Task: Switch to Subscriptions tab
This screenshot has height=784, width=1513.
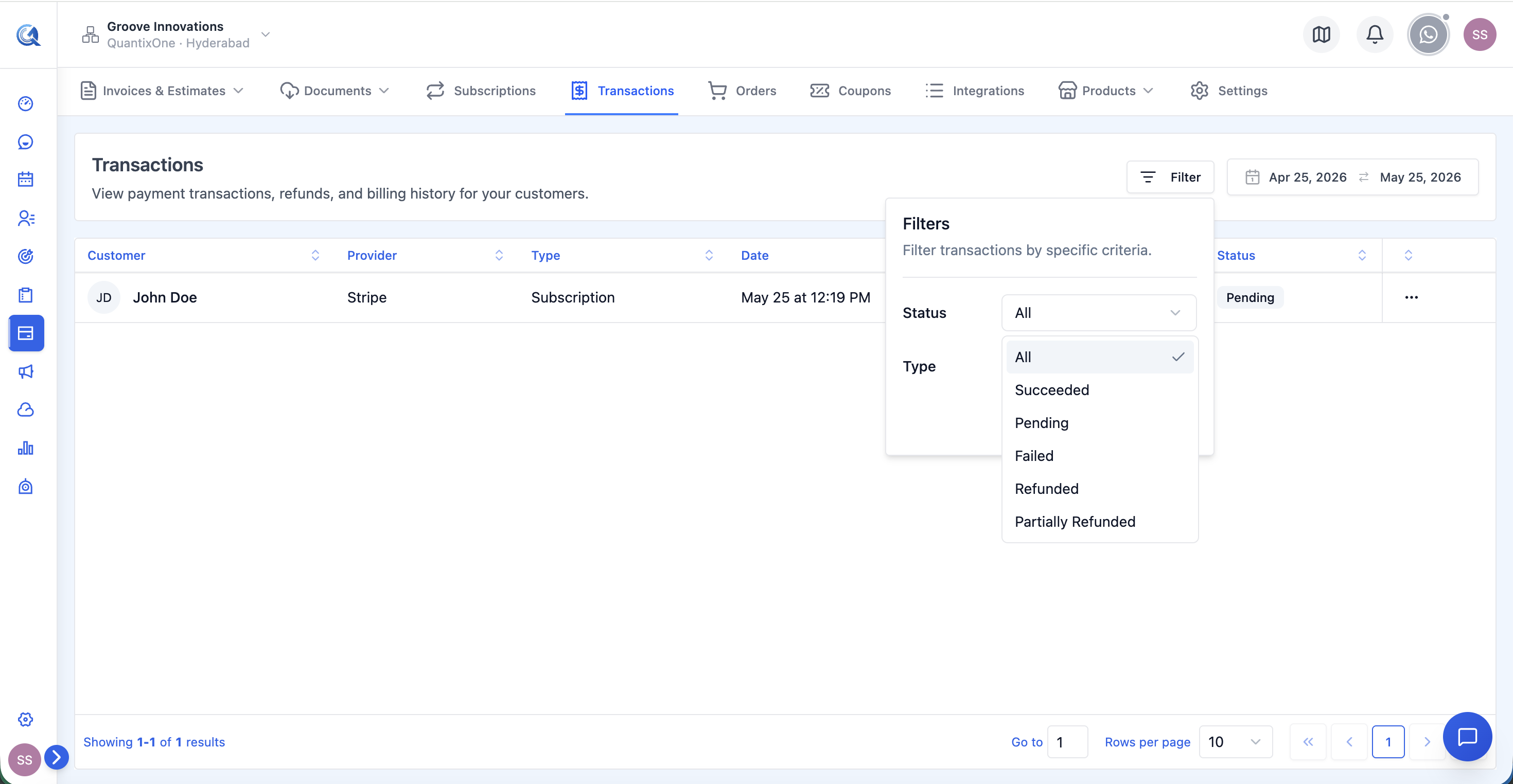Action: pos(481,91)
